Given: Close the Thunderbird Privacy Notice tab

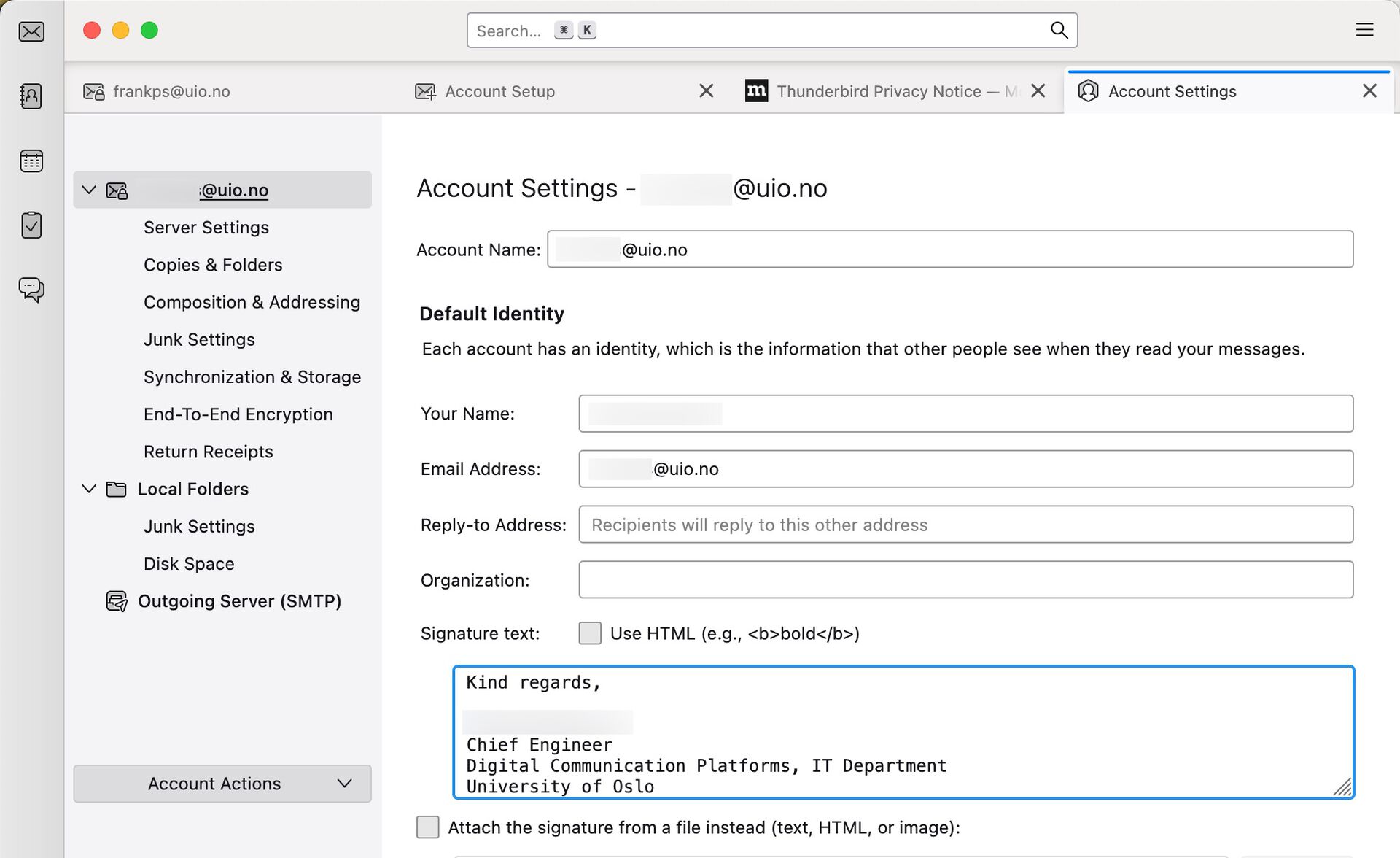Looking at the screenshot, I should 1038,91.
